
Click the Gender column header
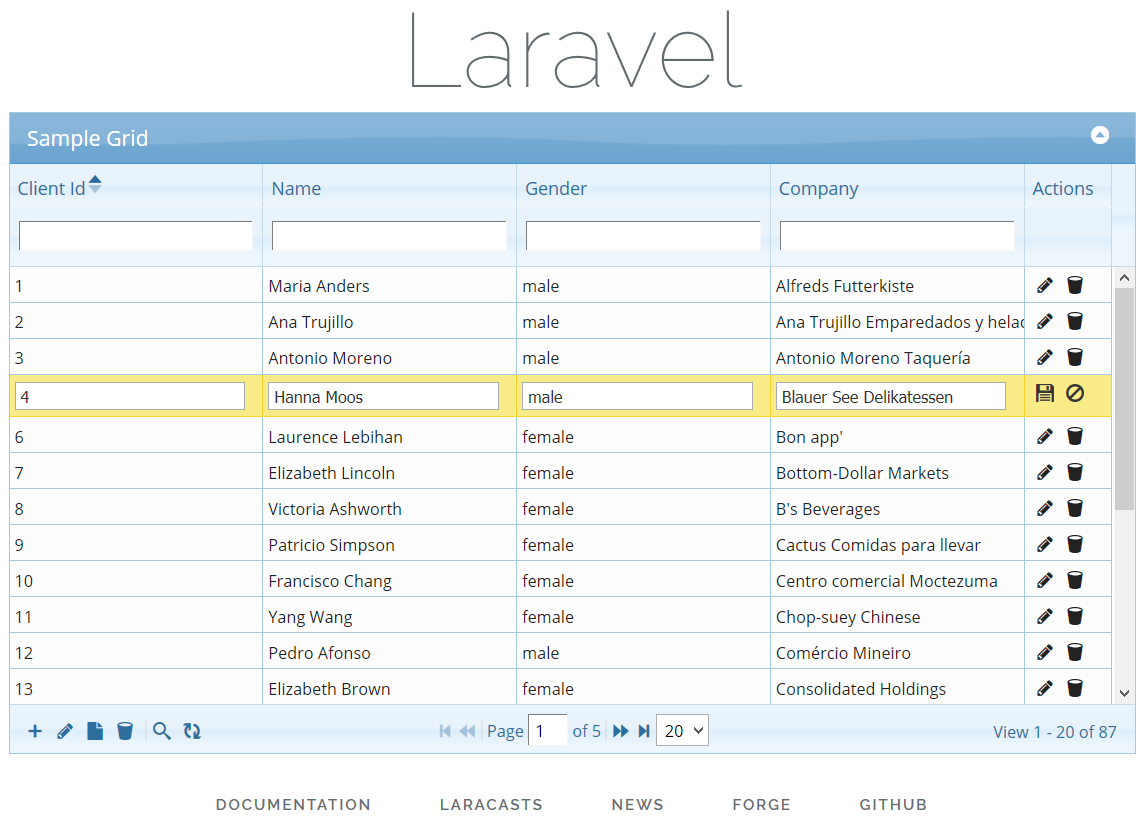556,188
